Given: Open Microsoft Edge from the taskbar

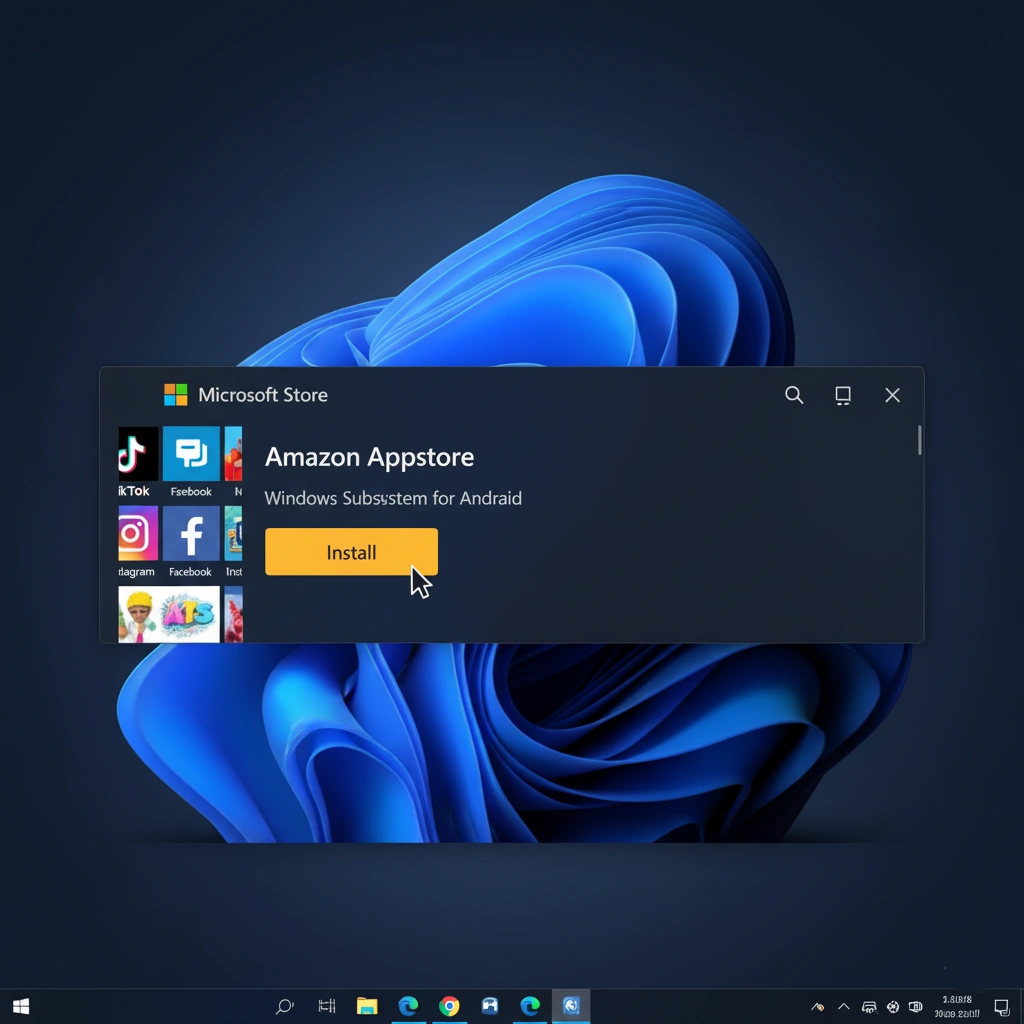Looking at the screenshot, I should click(408, 1006).
